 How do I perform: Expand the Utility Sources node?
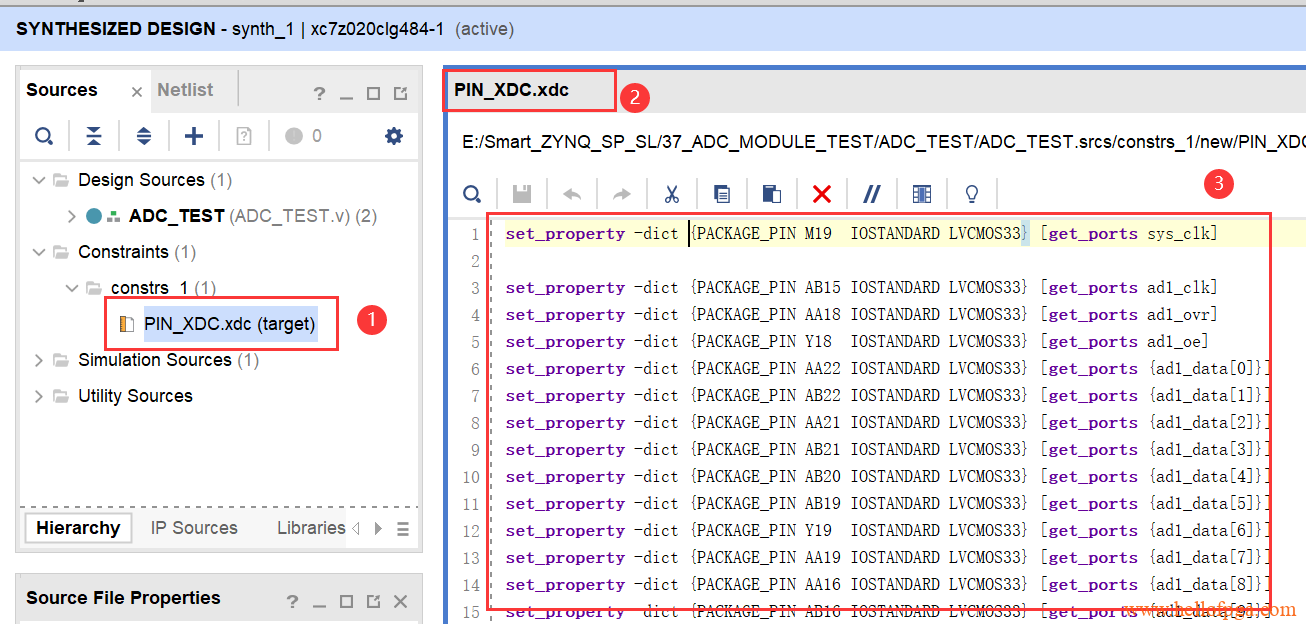tap(39, 396)
